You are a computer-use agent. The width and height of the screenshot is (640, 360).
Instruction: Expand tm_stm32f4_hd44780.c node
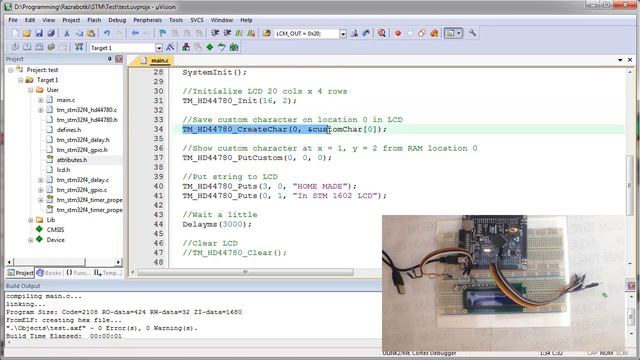point(40,110)
